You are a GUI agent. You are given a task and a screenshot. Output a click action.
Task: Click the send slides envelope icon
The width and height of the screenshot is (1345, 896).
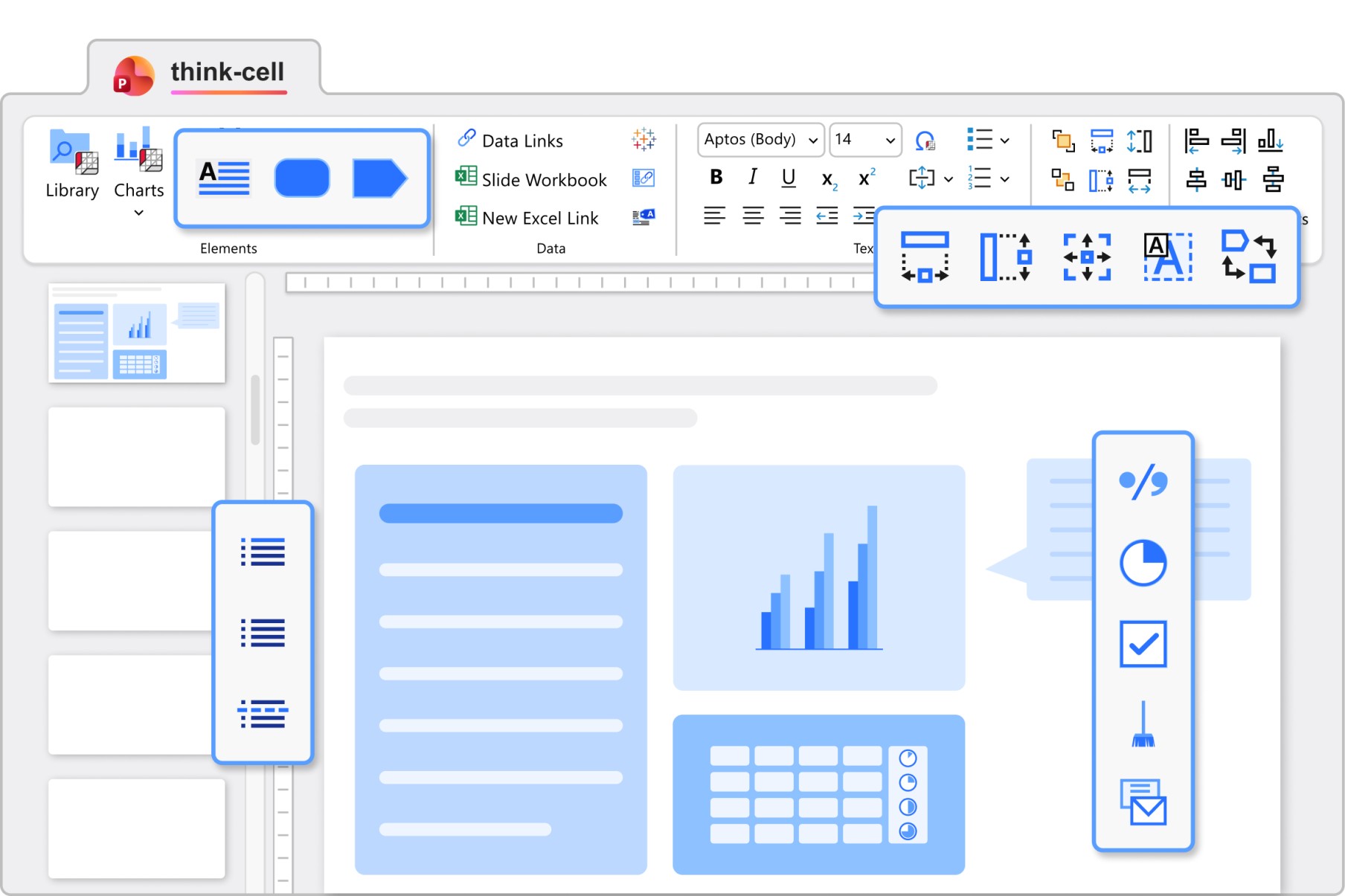(1143, 802)
